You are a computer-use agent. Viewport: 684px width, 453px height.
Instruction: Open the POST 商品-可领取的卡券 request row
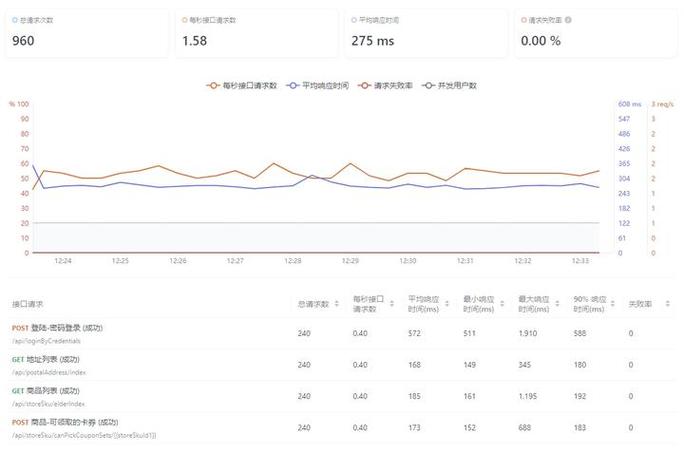[x=342, y=428]
